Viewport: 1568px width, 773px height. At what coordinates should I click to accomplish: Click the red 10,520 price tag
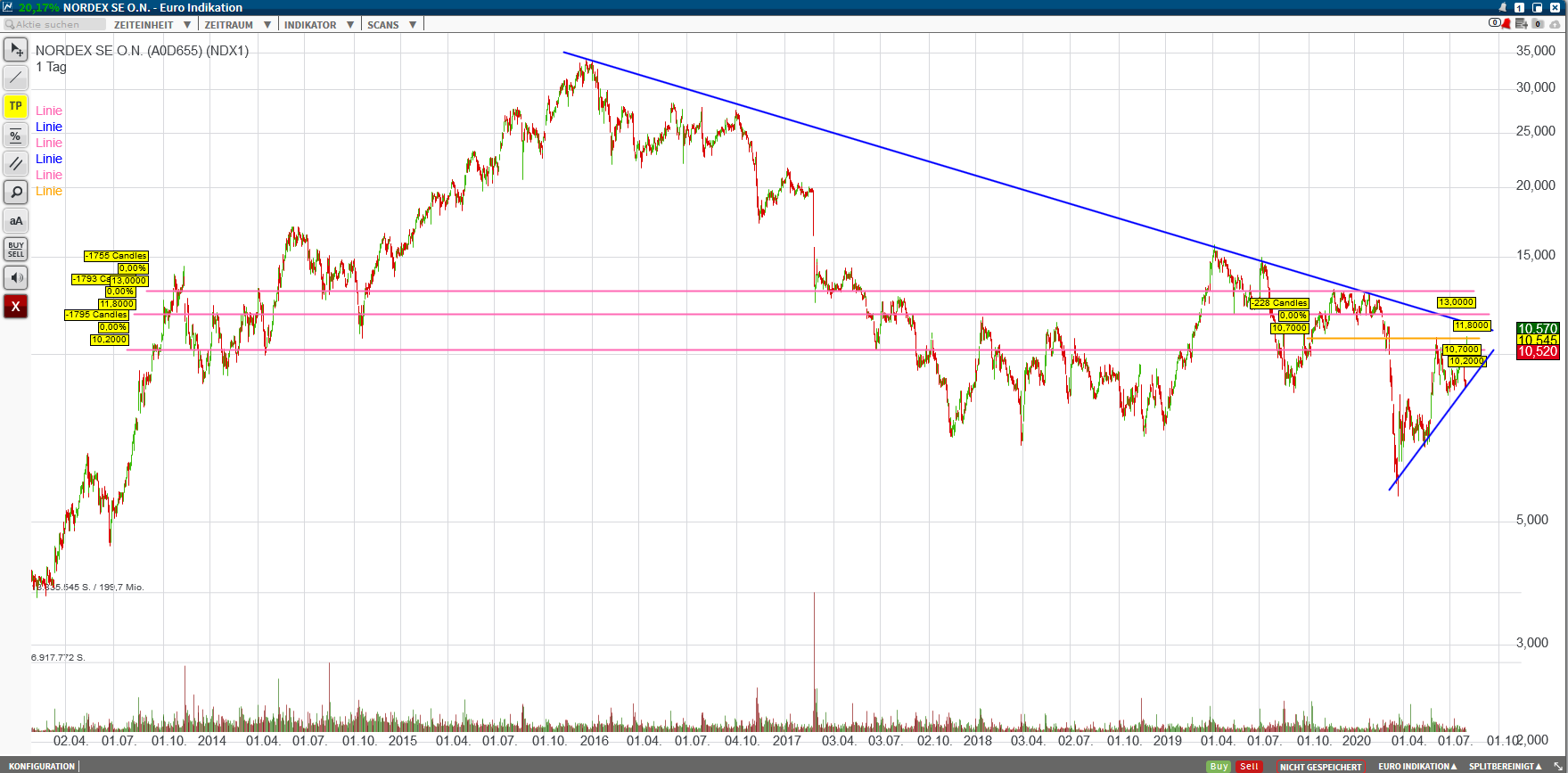click(x=1538, y=352)
